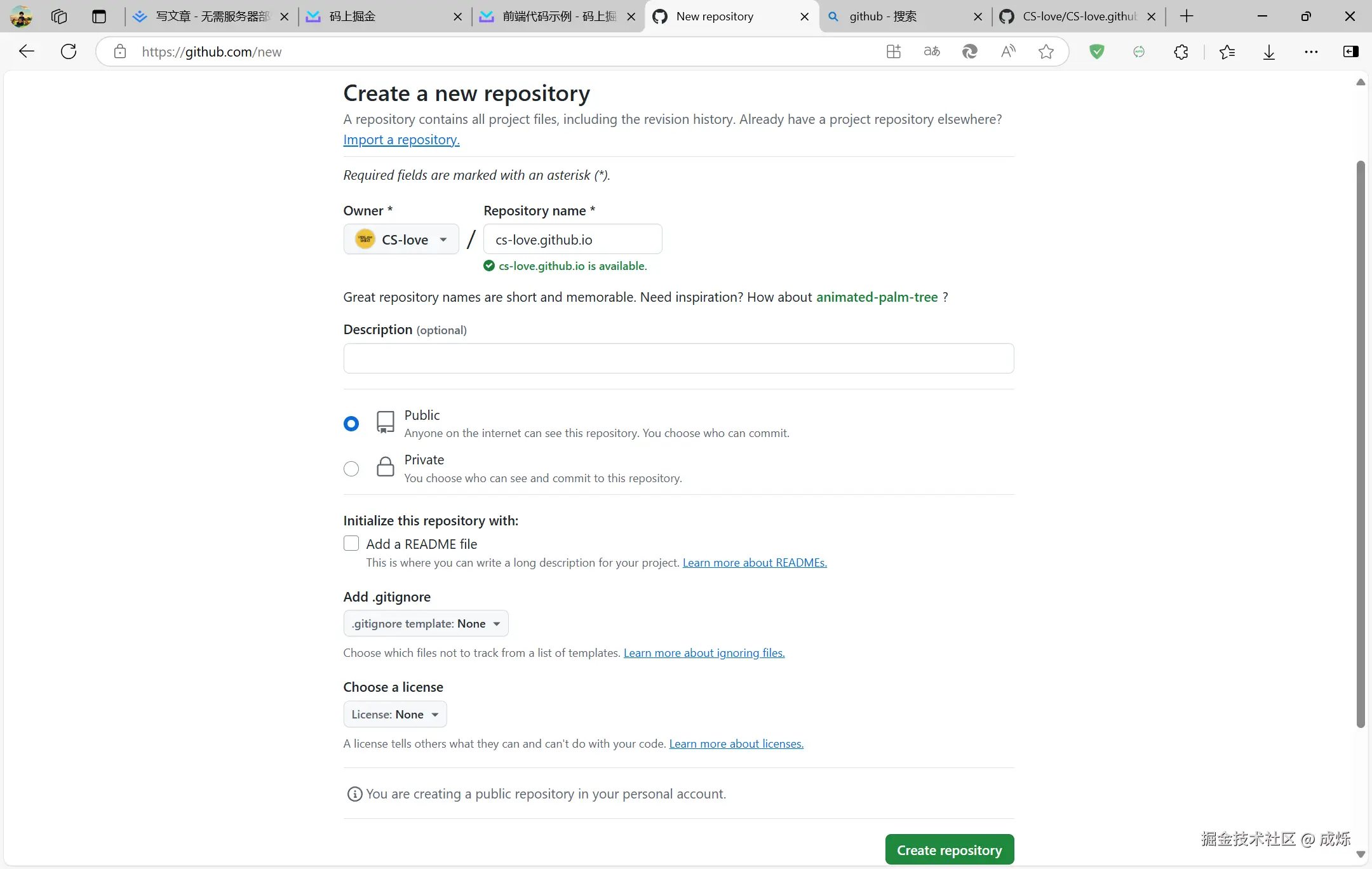
Task: Open the Import a repository link
Action: tap(400, 139)
